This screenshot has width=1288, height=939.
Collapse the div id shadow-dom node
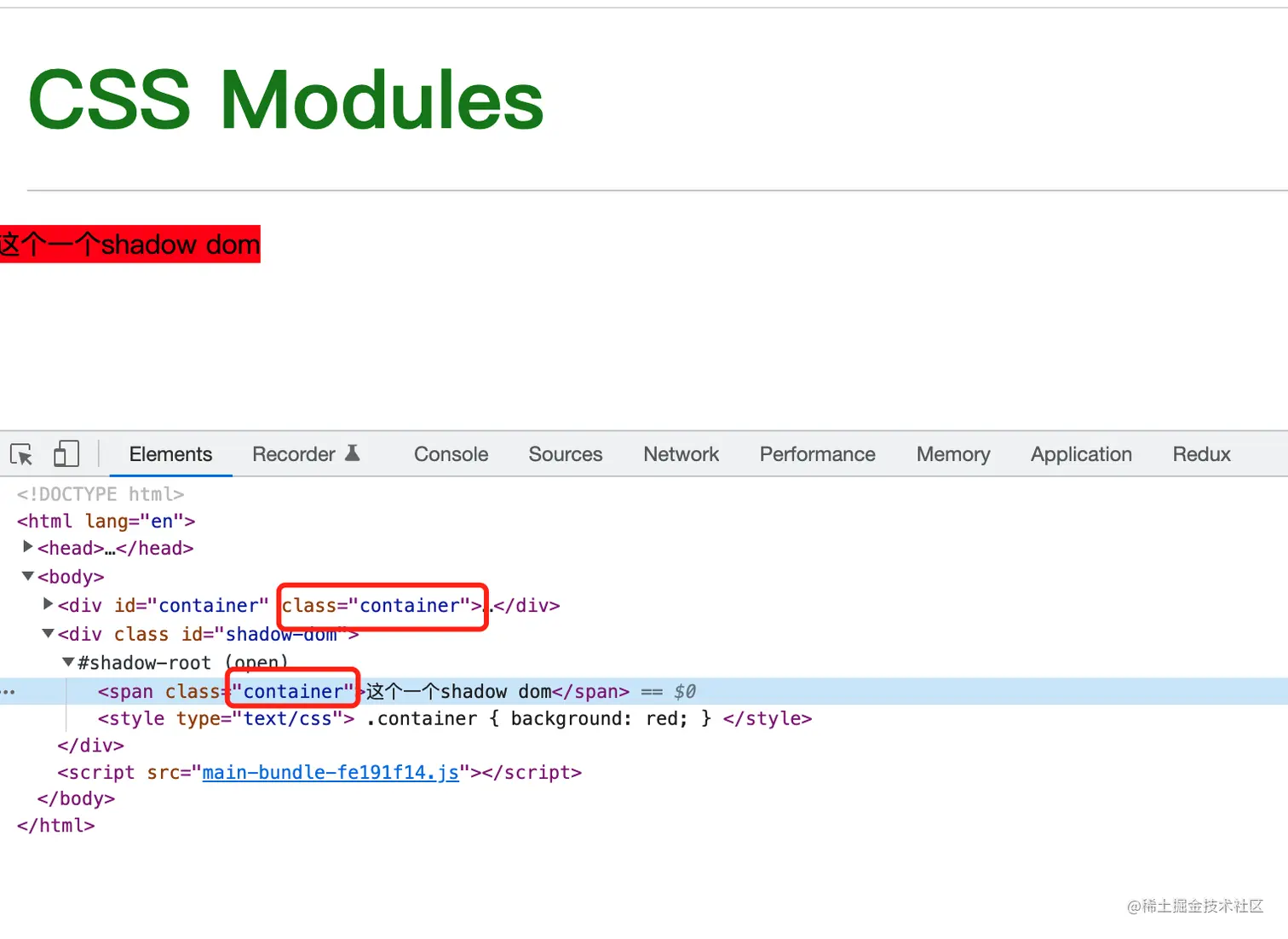tap(49, 633)
